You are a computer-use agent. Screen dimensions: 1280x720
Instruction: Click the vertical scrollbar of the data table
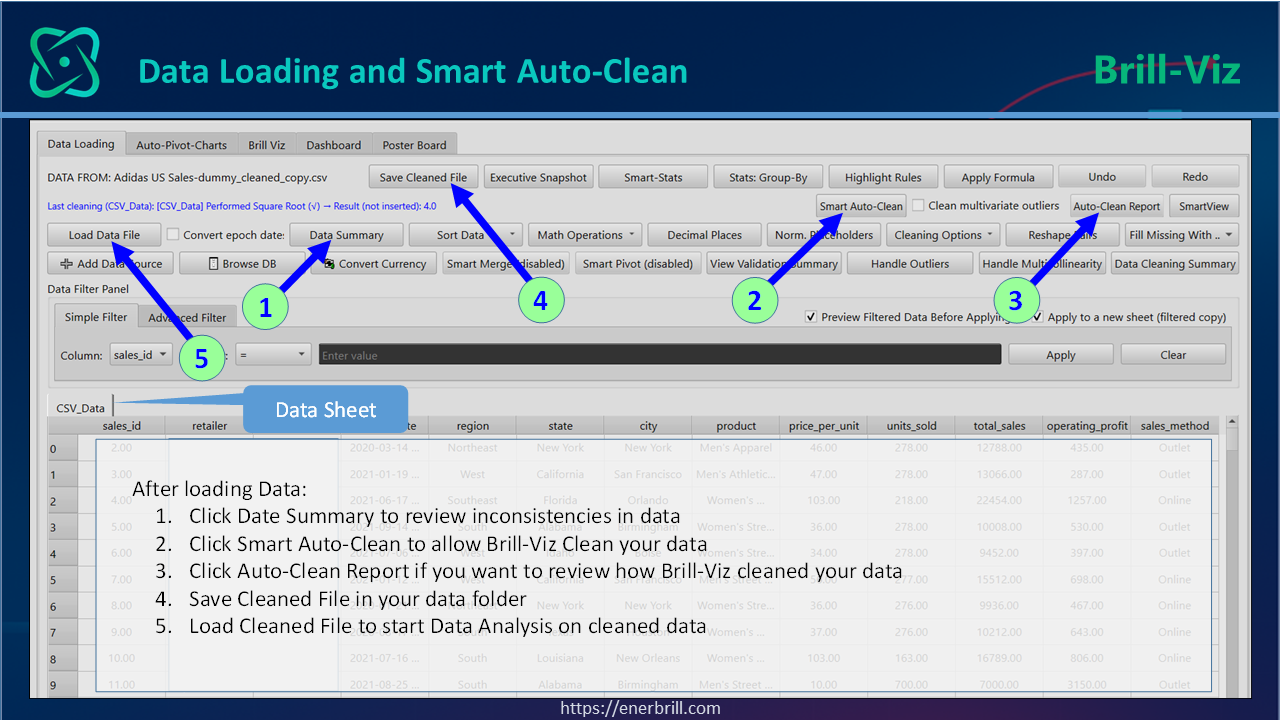[x=1232, y=560]
